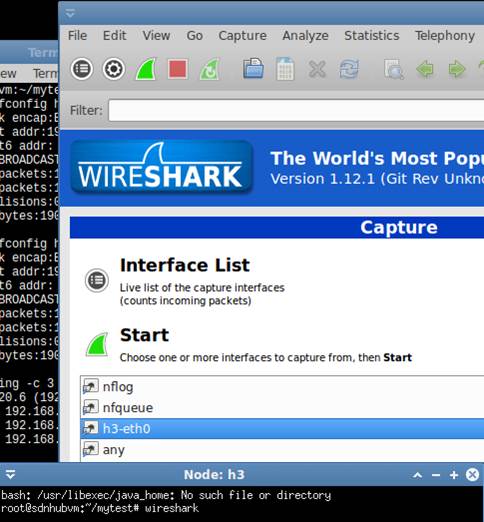
Task: Go forward in packet history arrow
Action: tap(457, 69)
